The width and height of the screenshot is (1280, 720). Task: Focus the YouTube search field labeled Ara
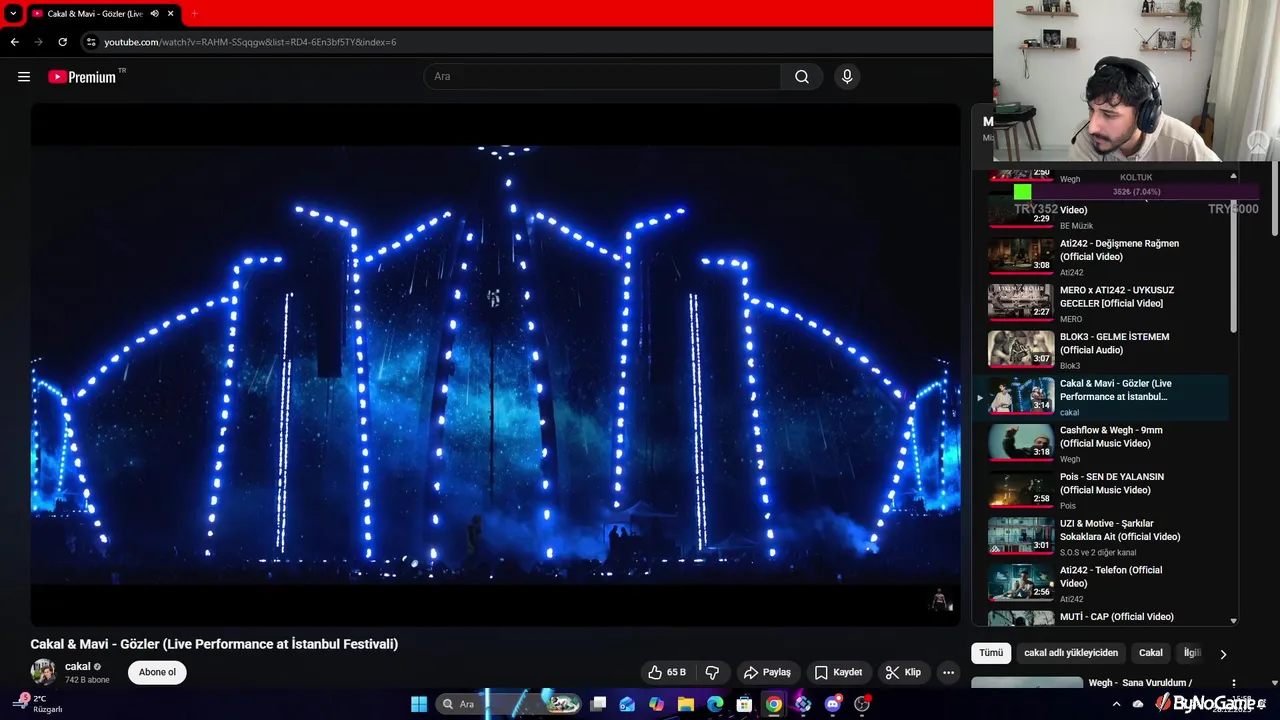click(x=603, y=77)
